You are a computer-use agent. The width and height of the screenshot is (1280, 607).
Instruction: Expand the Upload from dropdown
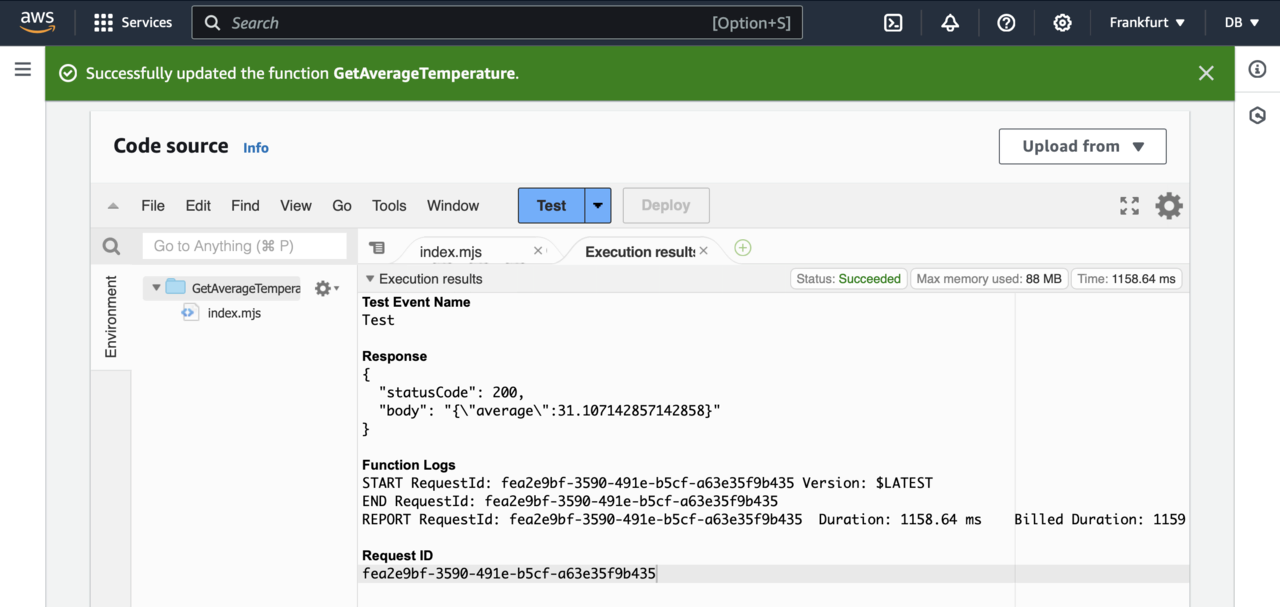(1082, 146)
